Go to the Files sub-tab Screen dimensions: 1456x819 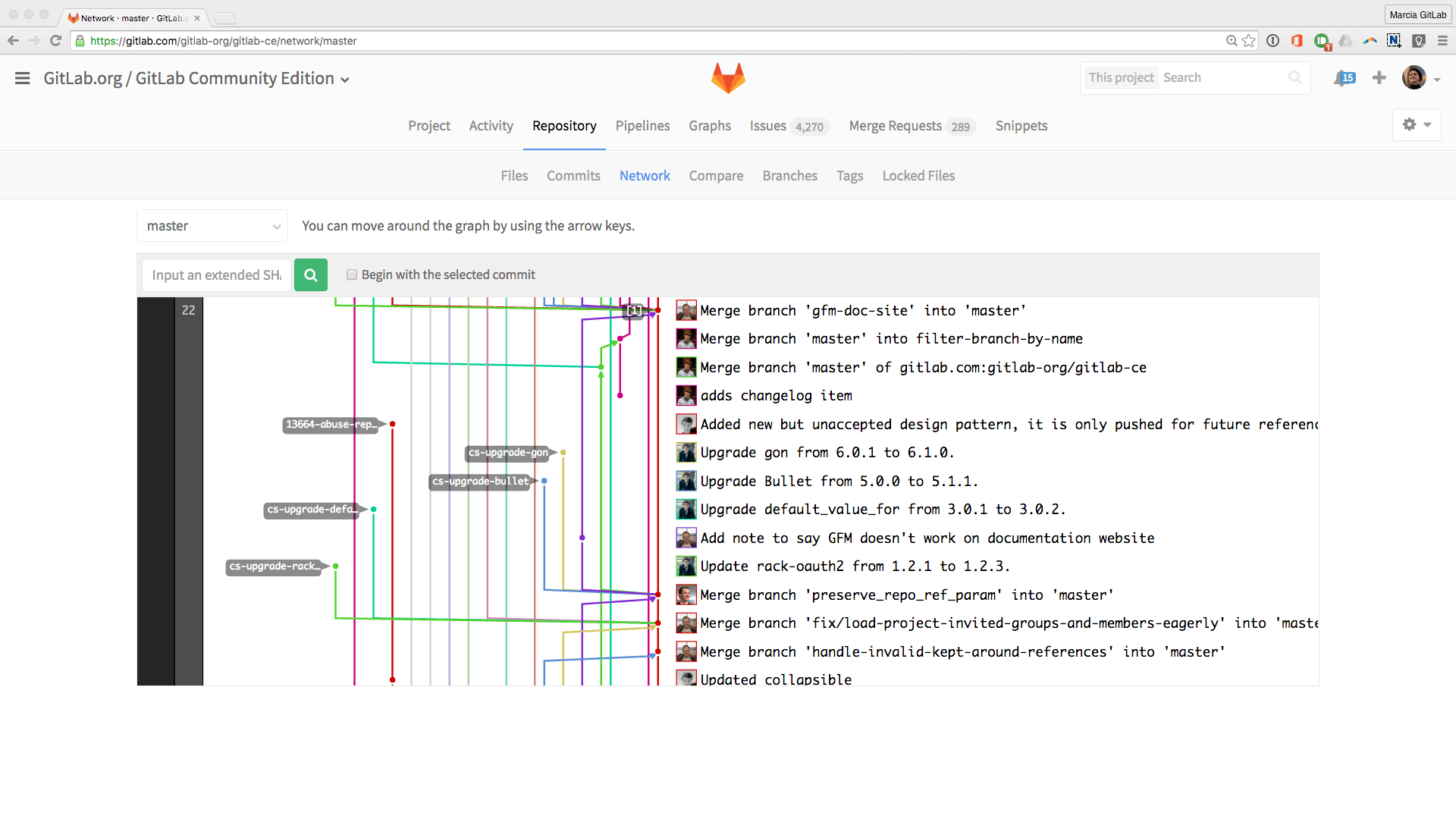pyautogui.click(x=514, y=176)
